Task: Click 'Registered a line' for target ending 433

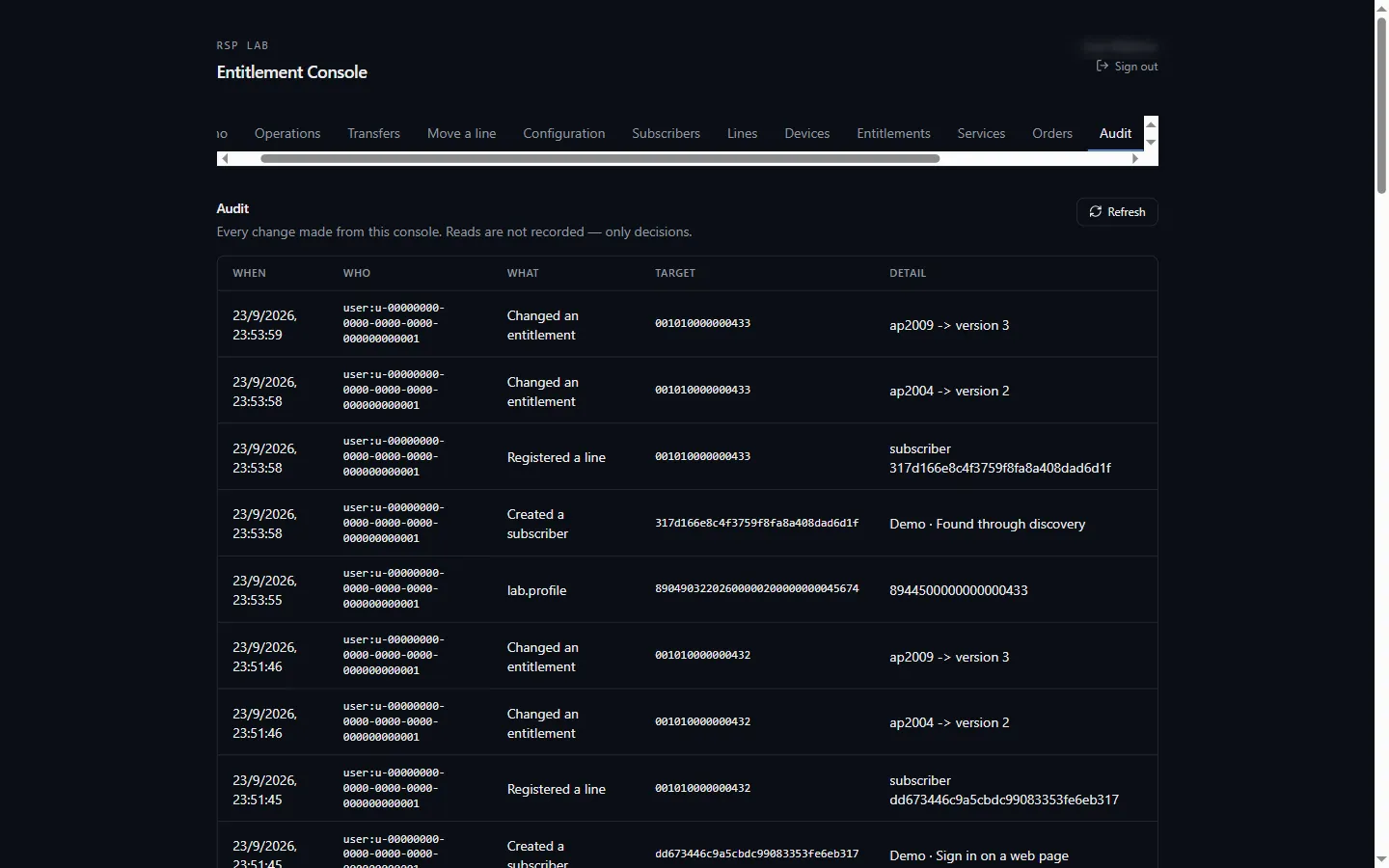Action: [x=557, y=457]
